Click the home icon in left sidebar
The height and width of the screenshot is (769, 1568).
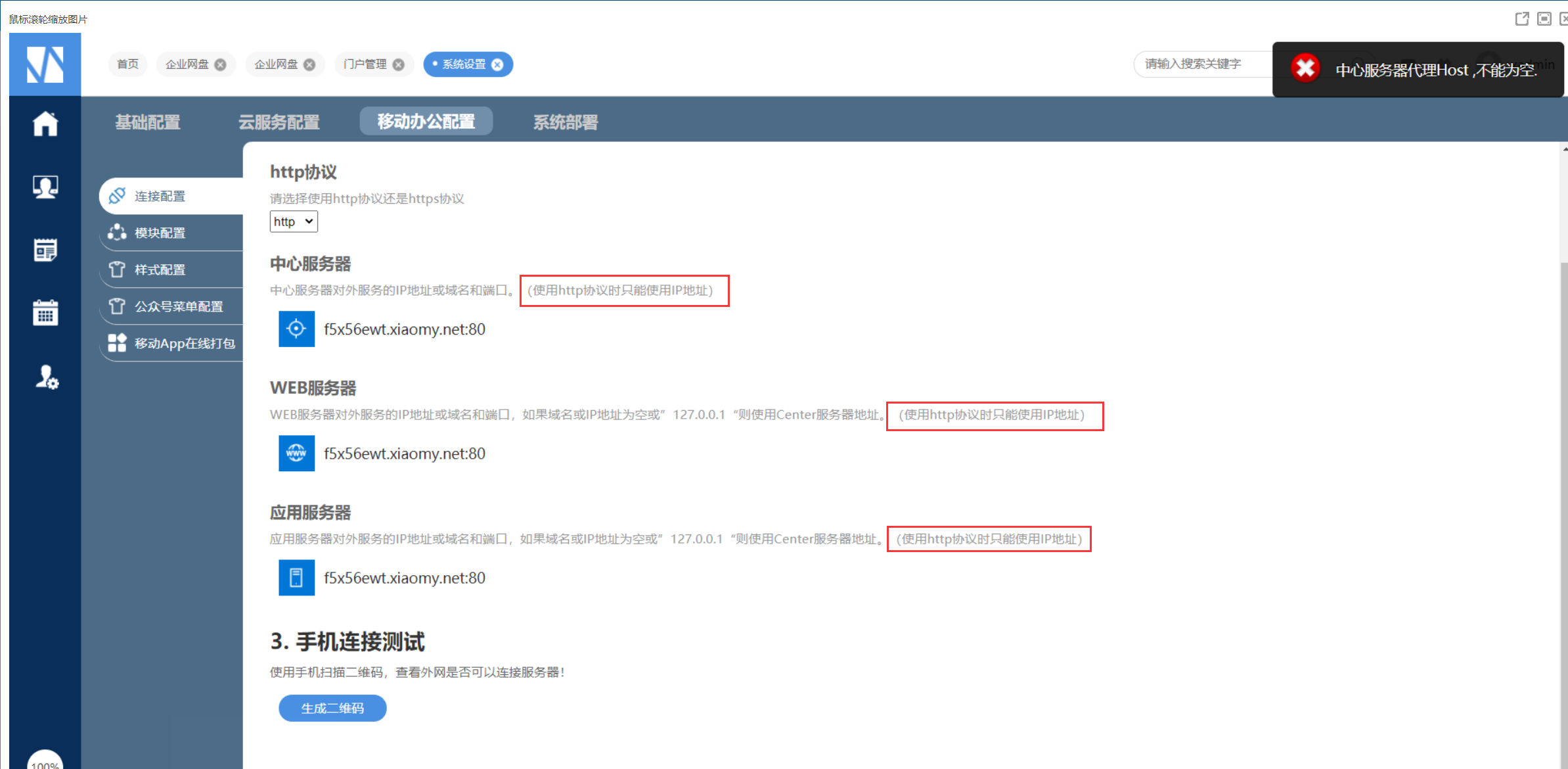click(45, 124)
